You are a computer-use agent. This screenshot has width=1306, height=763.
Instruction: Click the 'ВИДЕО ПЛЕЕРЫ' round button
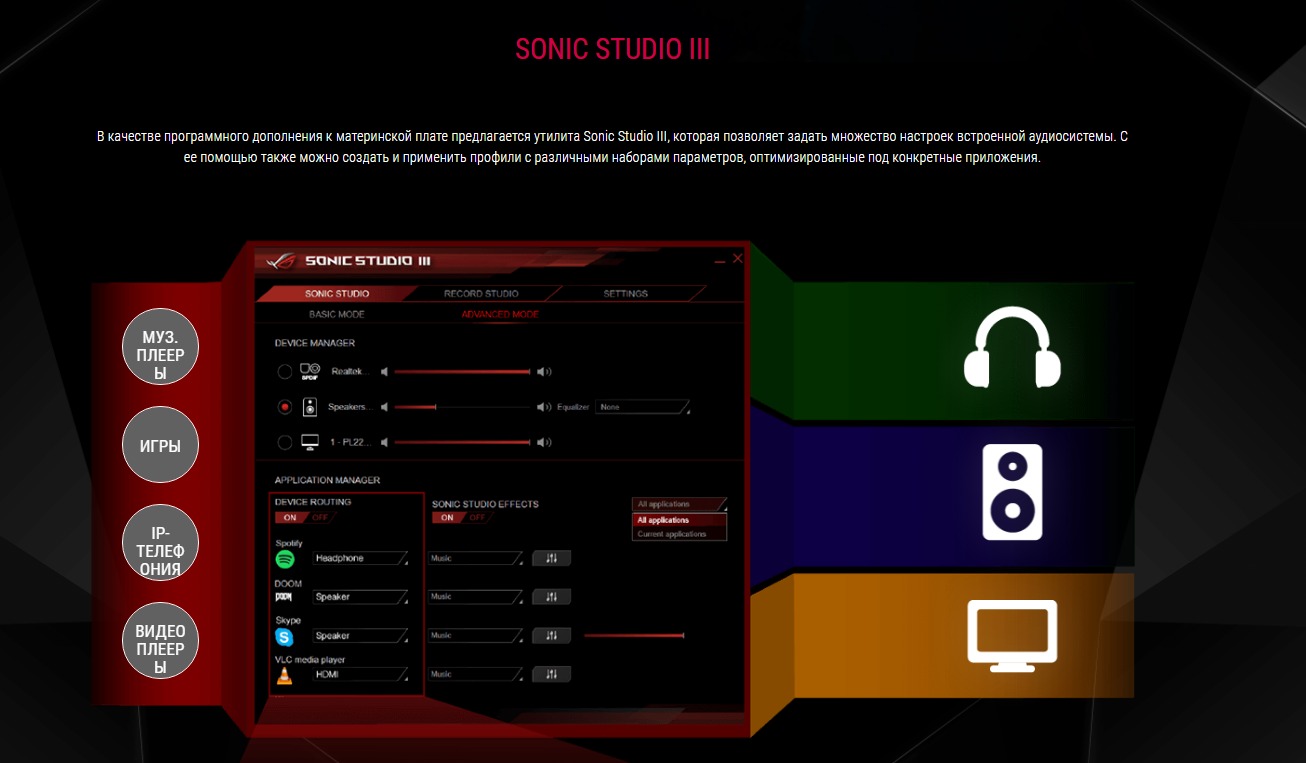160,640
